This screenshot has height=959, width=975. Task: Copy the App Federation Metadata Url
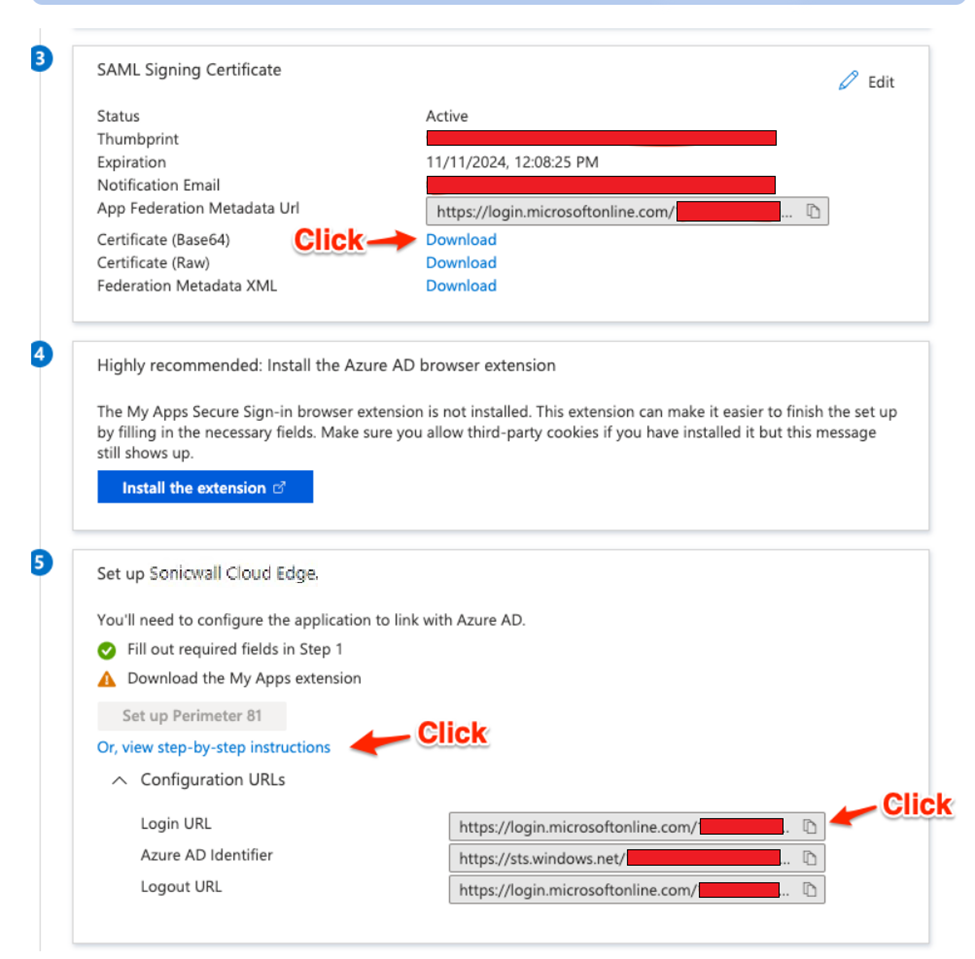tap(814, 211)
